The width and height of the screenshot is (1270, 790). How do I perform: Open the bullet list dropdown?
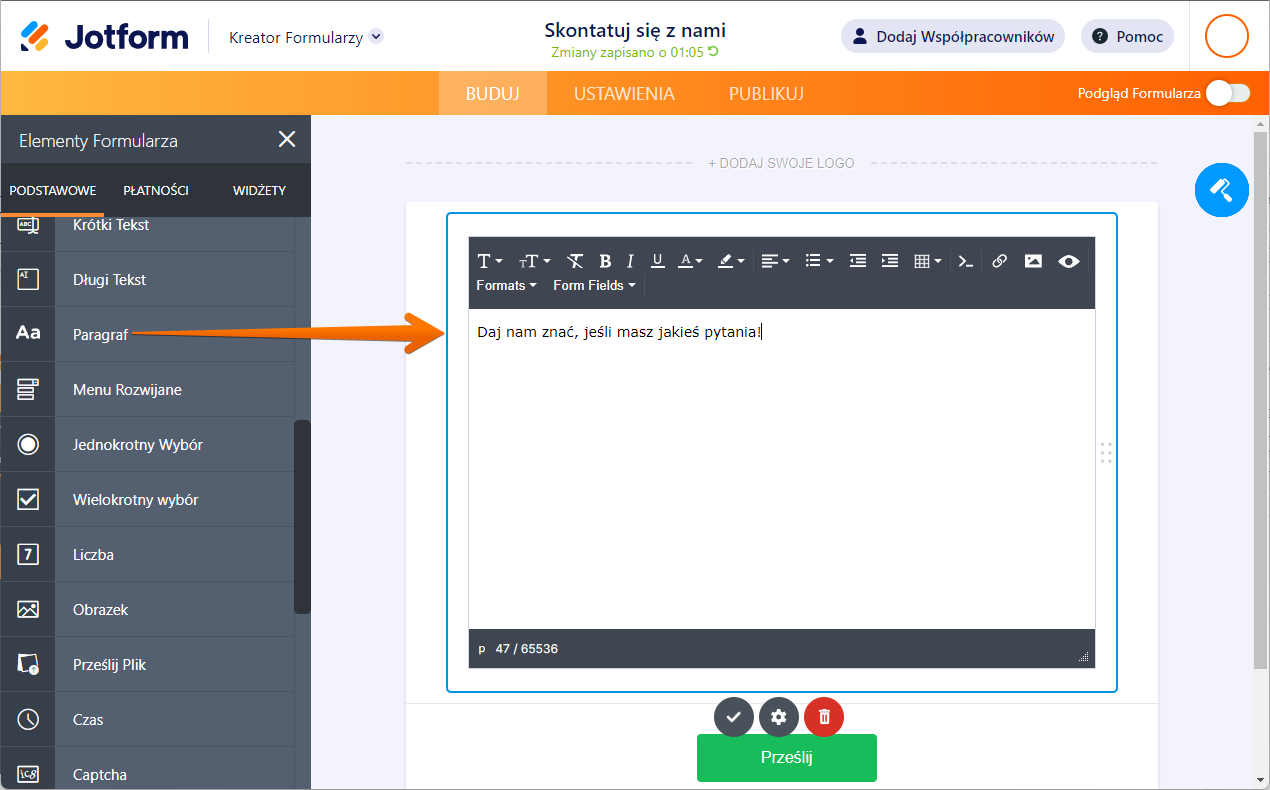coord(819,261)
